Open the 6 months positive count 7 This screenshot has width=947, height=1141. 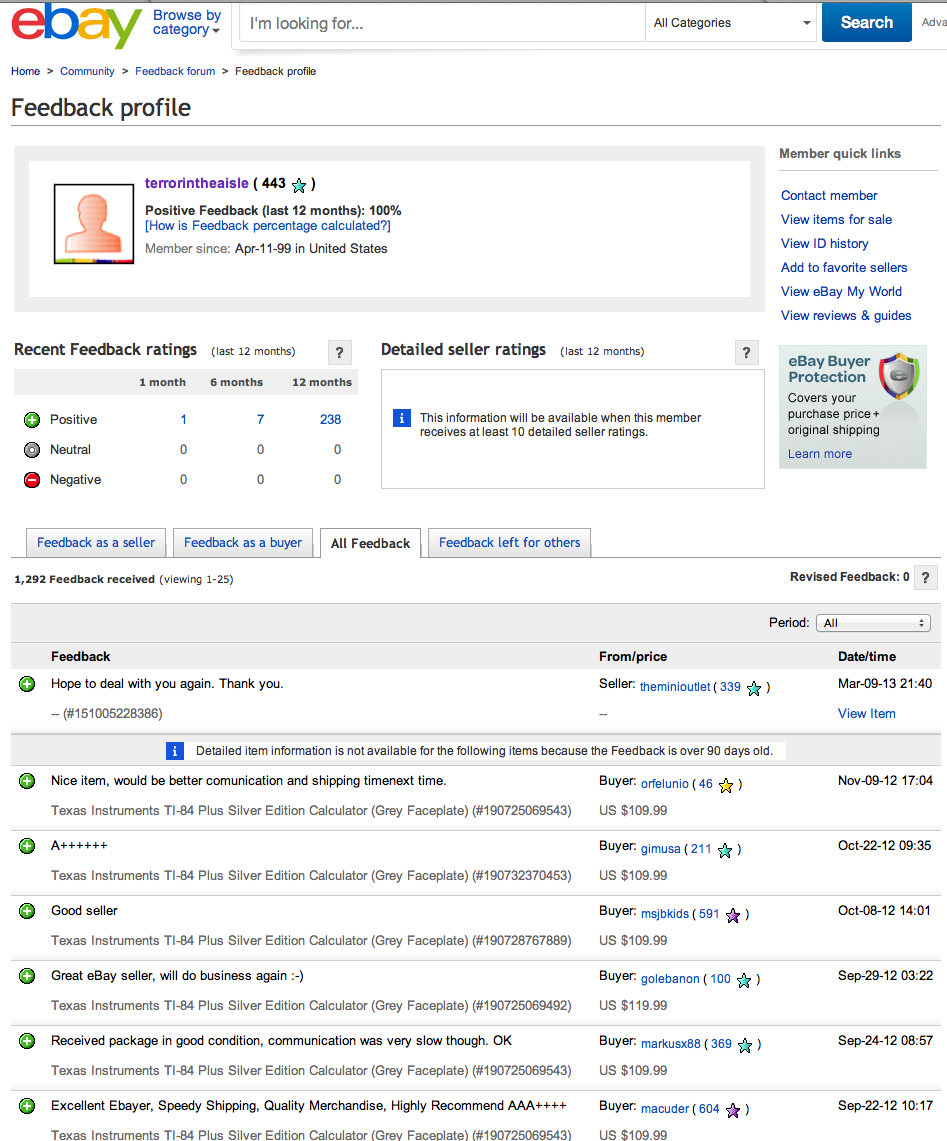click(261, 420)
